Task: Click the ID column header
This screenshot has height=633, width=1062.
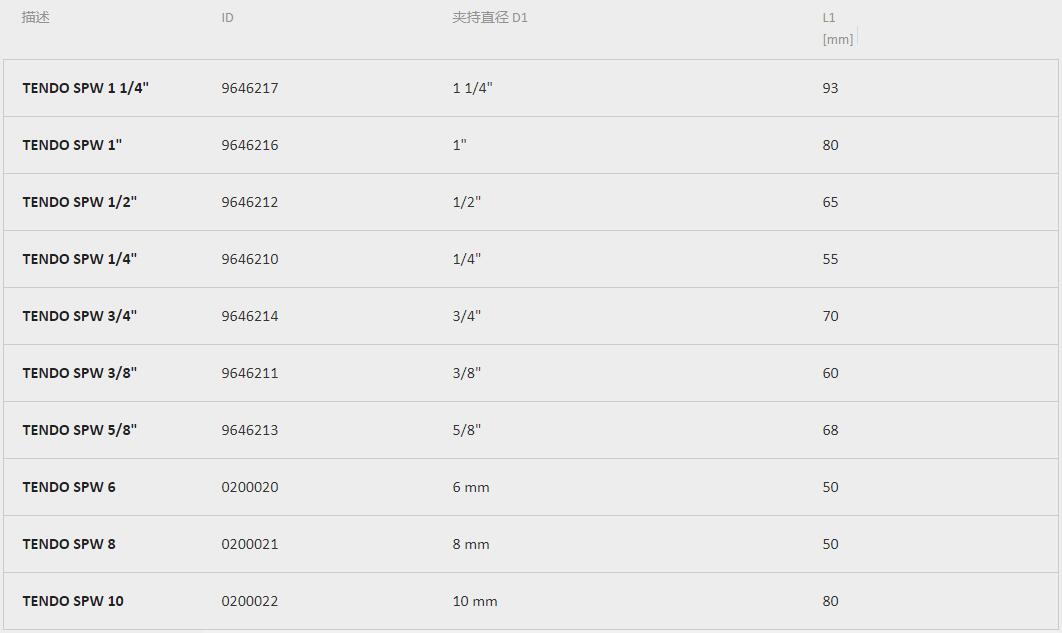Action: [x=227, y=18]
